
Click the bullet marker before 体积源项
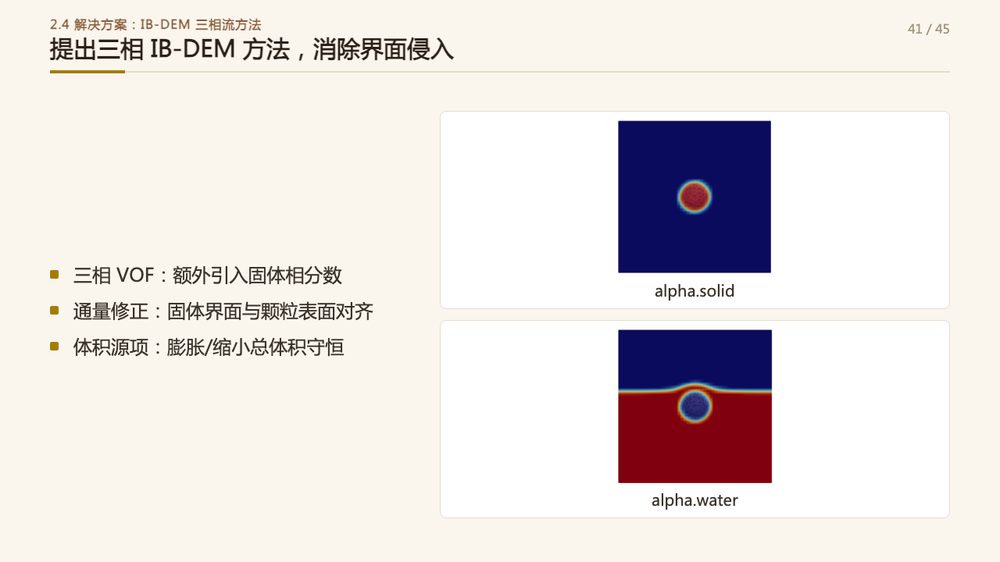click(x=54, y=346)
